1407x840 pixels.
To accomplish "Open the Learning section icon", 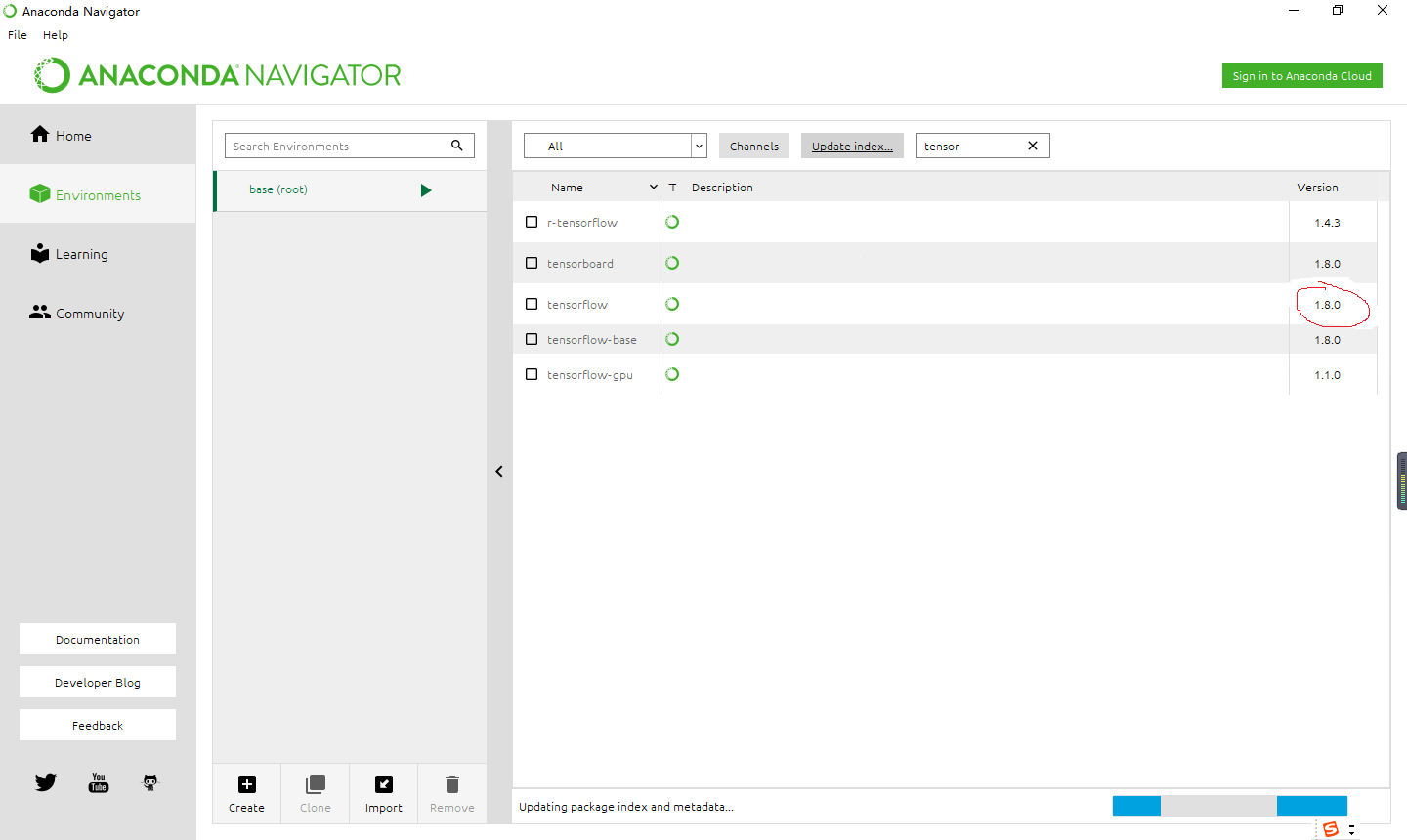I will pos(40,253).
